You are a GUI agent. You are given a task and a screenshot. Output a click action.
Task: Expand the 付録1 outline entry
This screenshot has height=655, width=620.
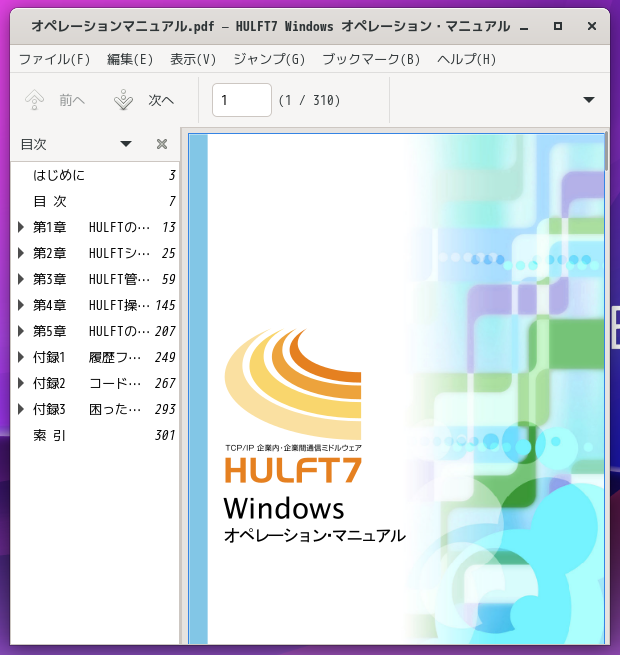[20, 357]
